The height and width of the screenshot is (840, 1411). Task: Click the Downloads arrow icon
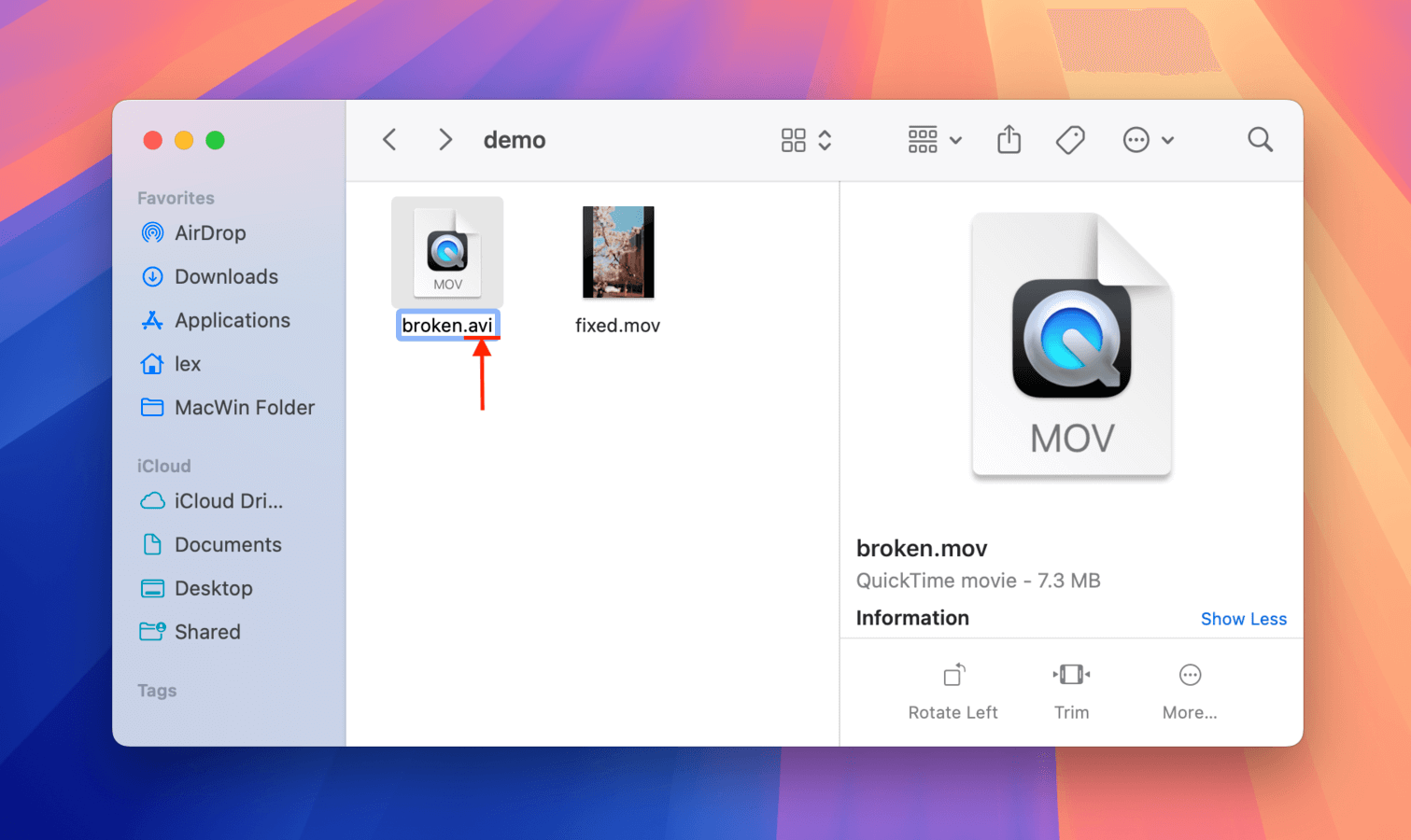coord(152,276)
